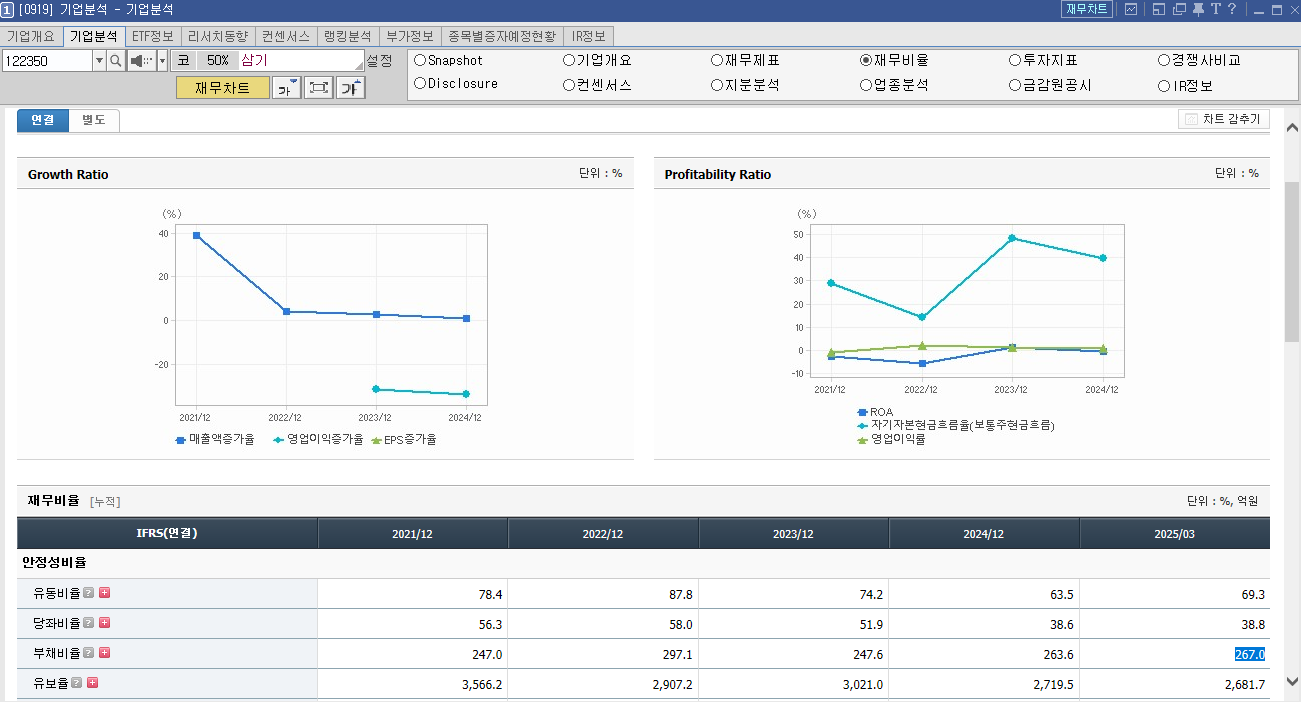The image size is (1301, 702).
Task: Select the IR정보 radio button
Action: click(x=1164, y=86)
